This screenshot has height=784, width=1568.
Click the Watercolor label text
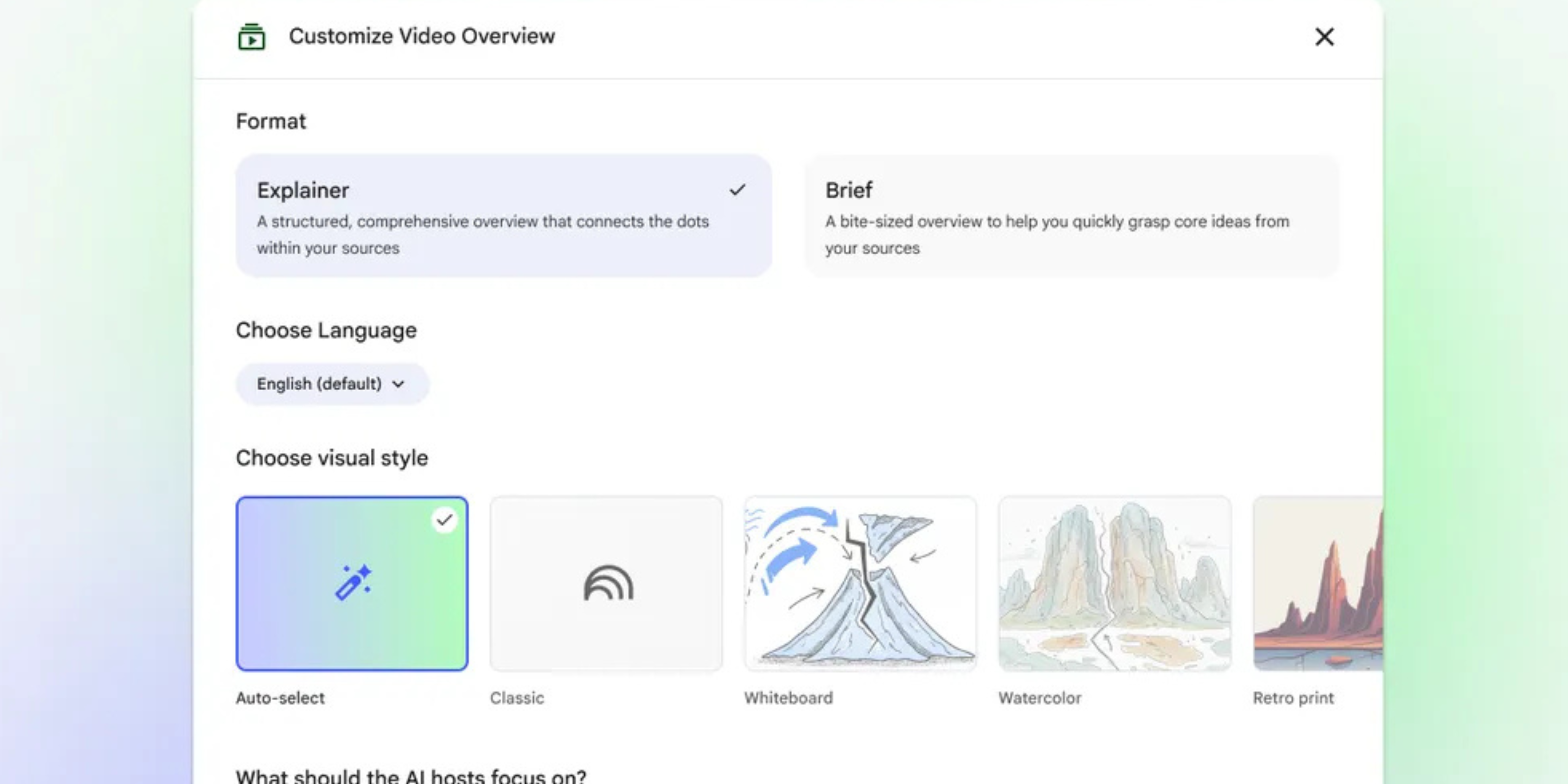click(x=1040, y=698)
